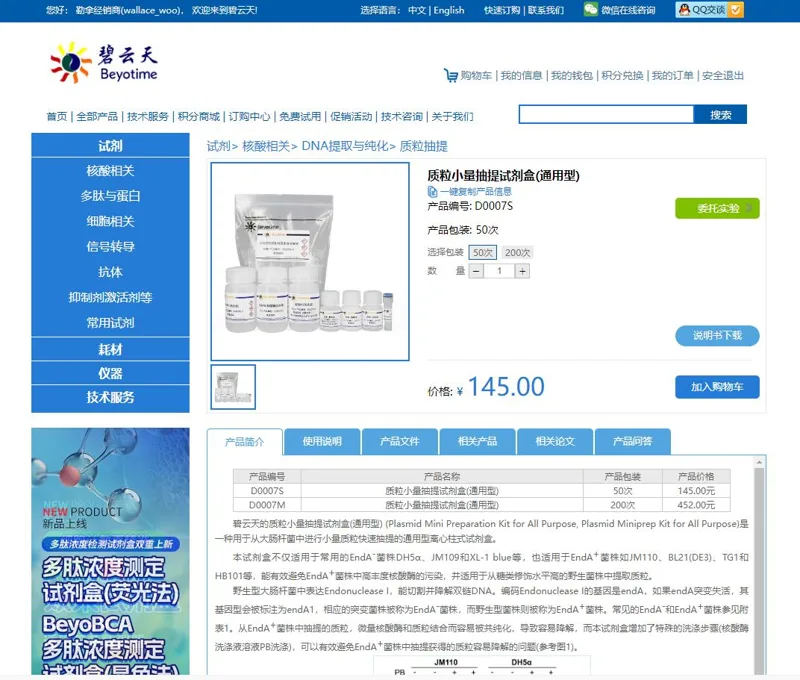Download manual via 说明书下载 button
800x680 pixels.
(717, 336)
